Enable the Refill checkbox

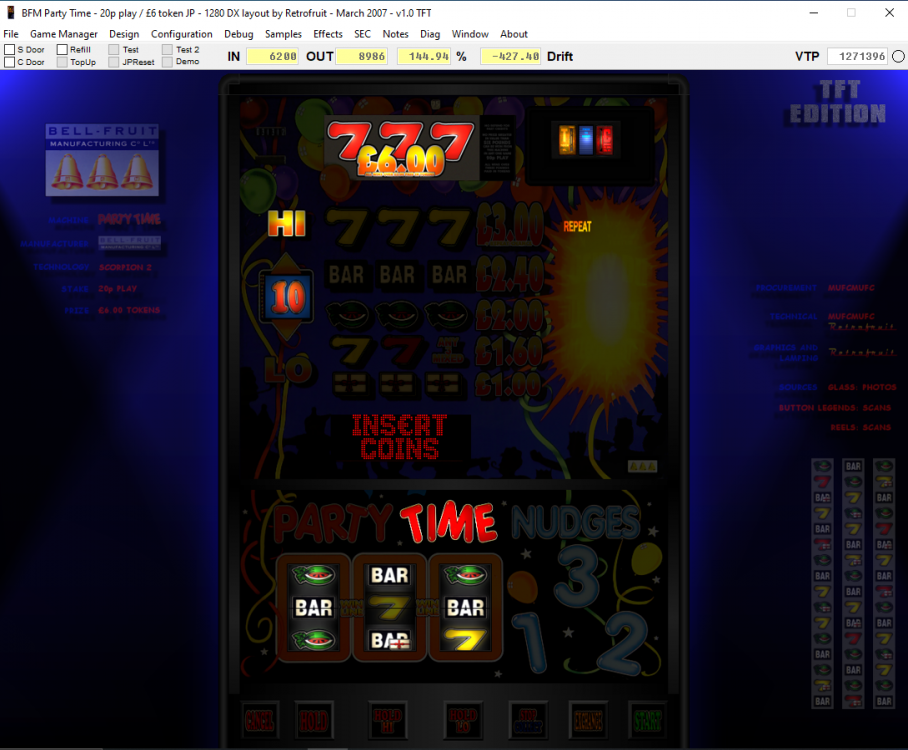pos(62,49)
